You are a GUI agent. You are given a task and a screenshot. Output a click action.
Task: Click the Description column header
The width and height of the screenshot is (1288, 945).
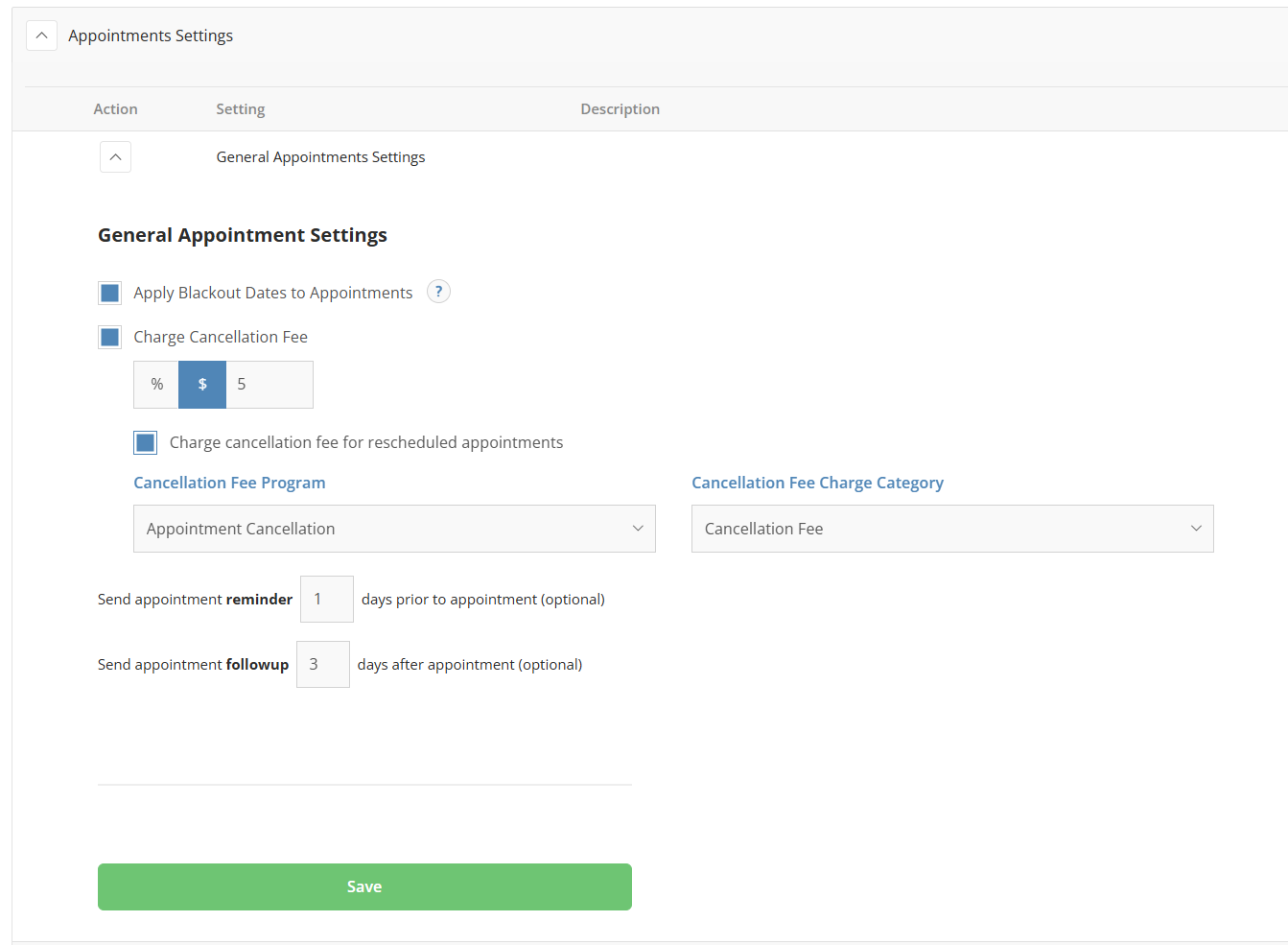click(620, 108)
